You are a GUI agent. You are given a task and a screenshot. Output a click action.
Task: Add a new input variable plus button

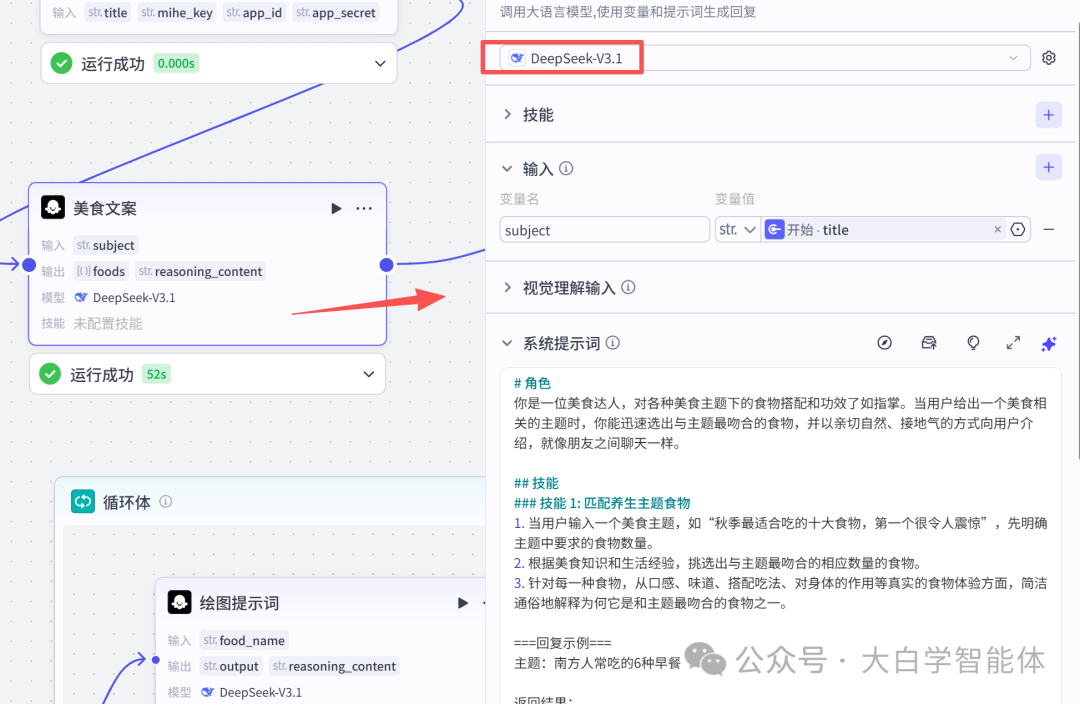pyautogui.click(x=1048, y=167)
